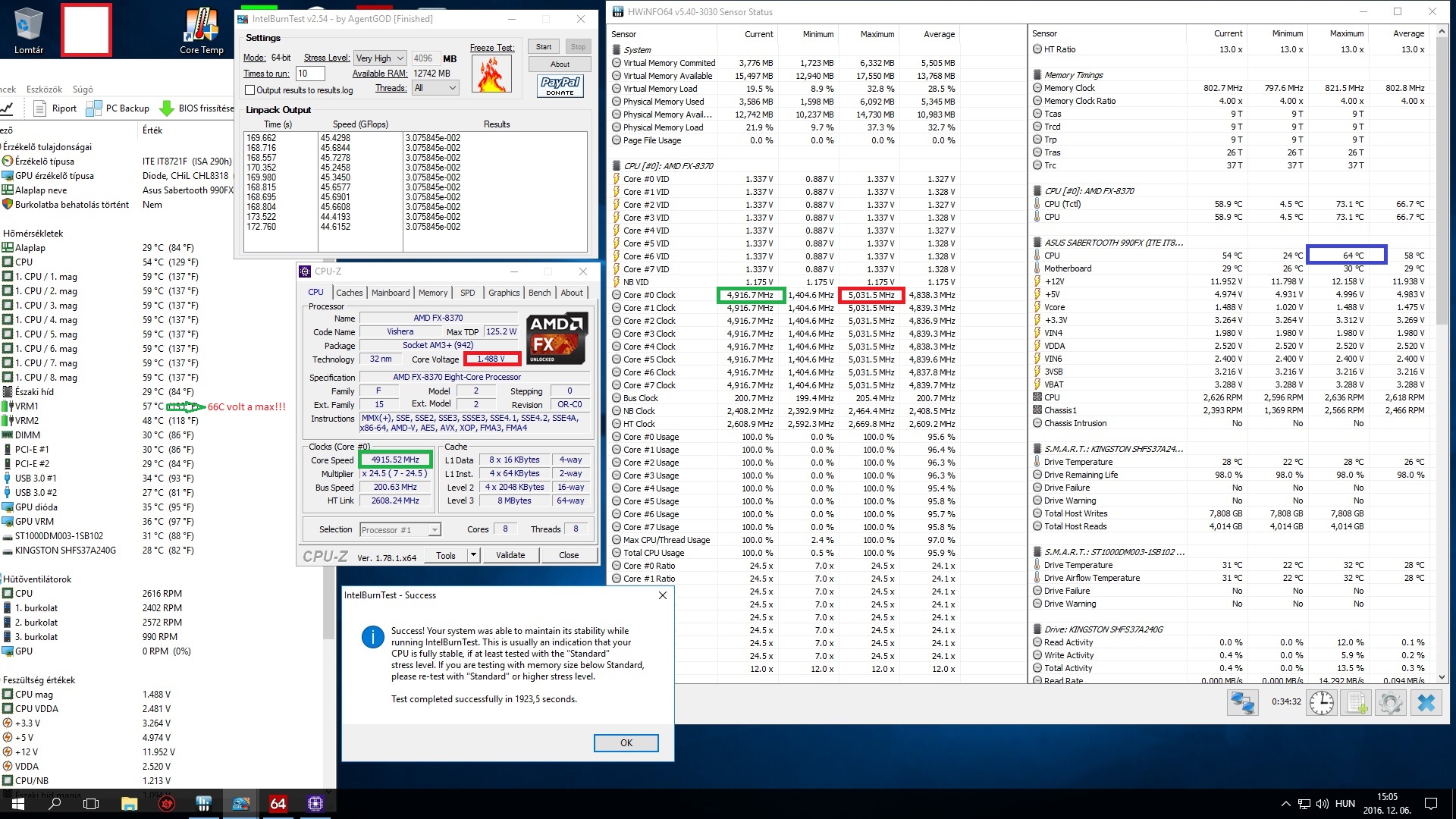Open the SPD tab in CPU-Z

click(x=467, y=293)
